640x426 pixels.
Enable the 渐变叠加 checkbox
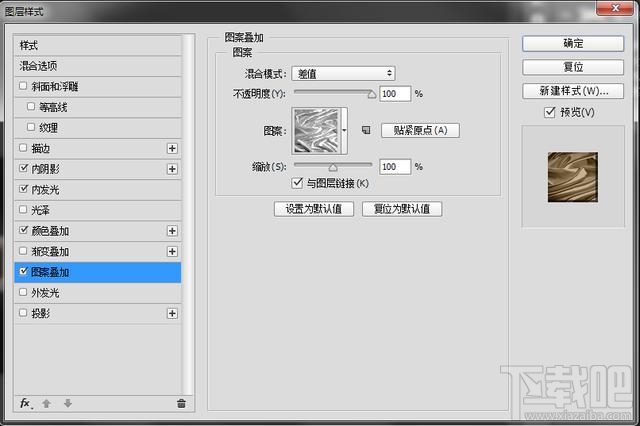point(23,251)
